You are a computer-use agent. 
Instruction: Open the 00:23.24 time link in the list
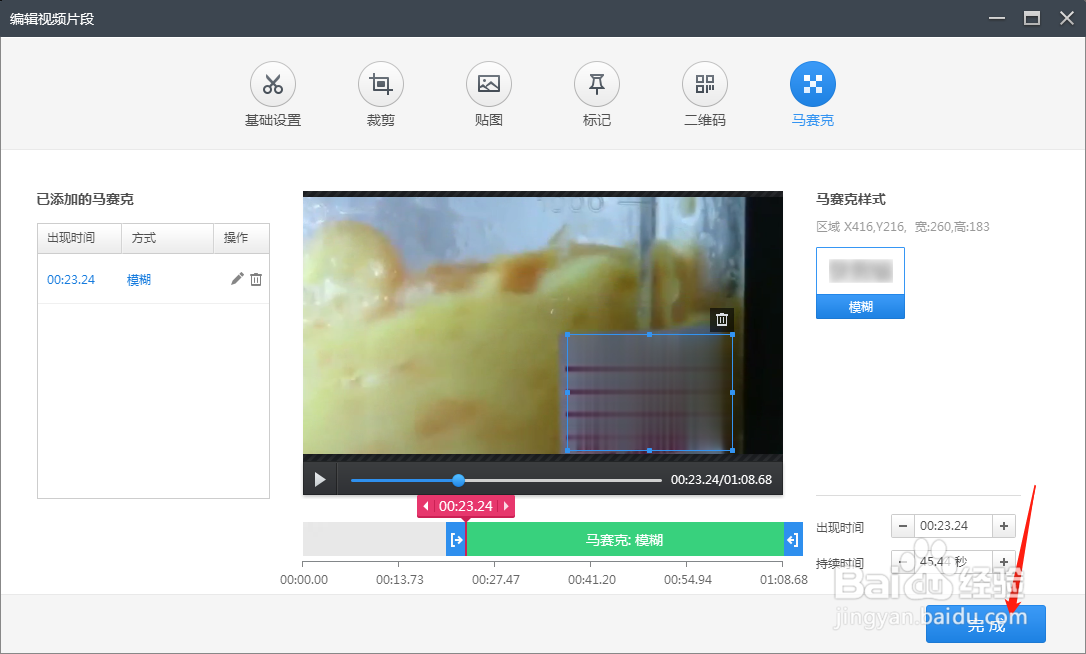70,279
